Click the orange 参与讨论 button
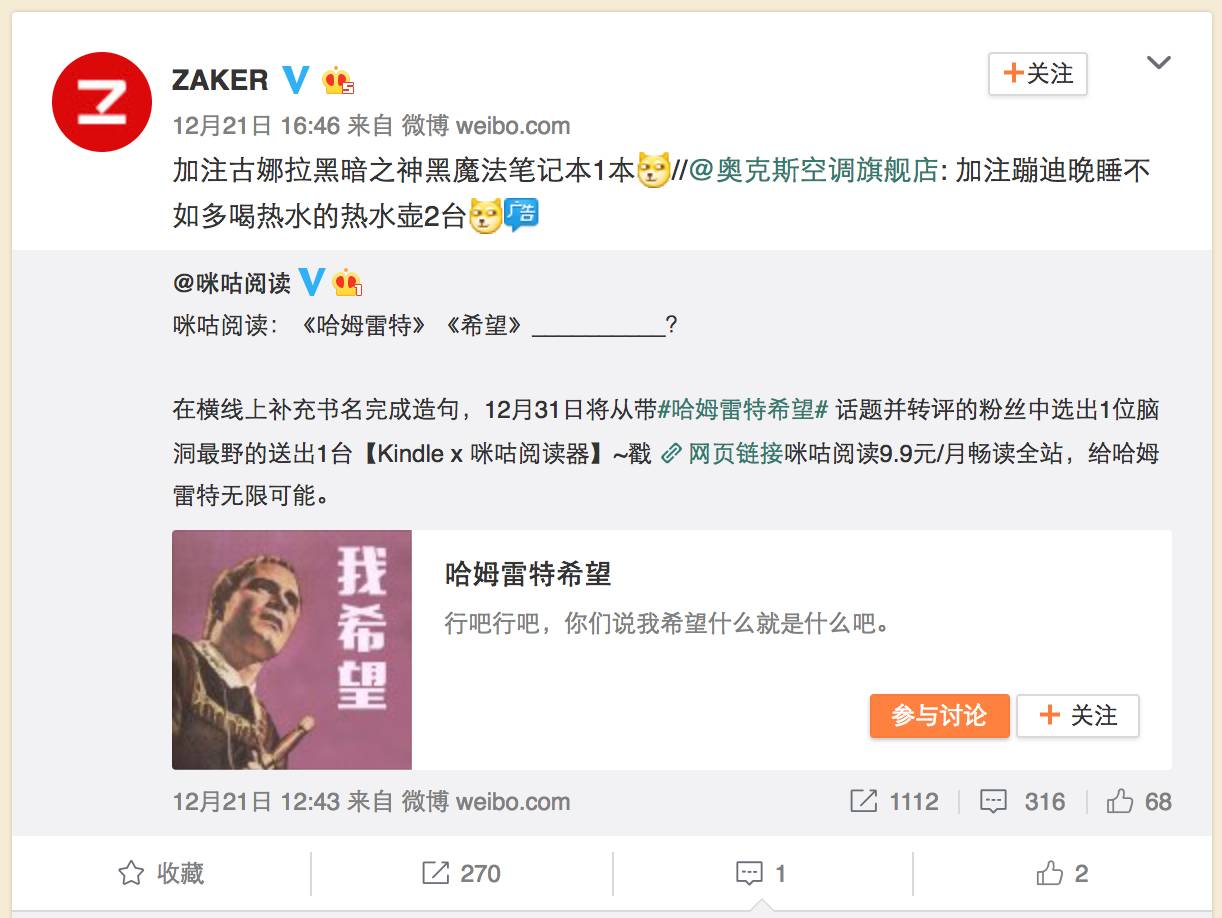Viewport: 1222px width, 918px height. (x=939, y=716)
